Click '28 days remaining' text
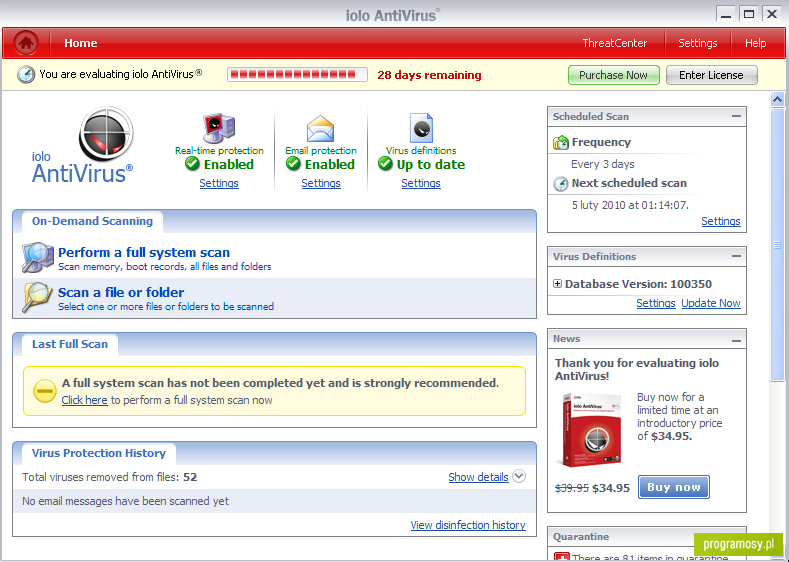 point(429,75)
